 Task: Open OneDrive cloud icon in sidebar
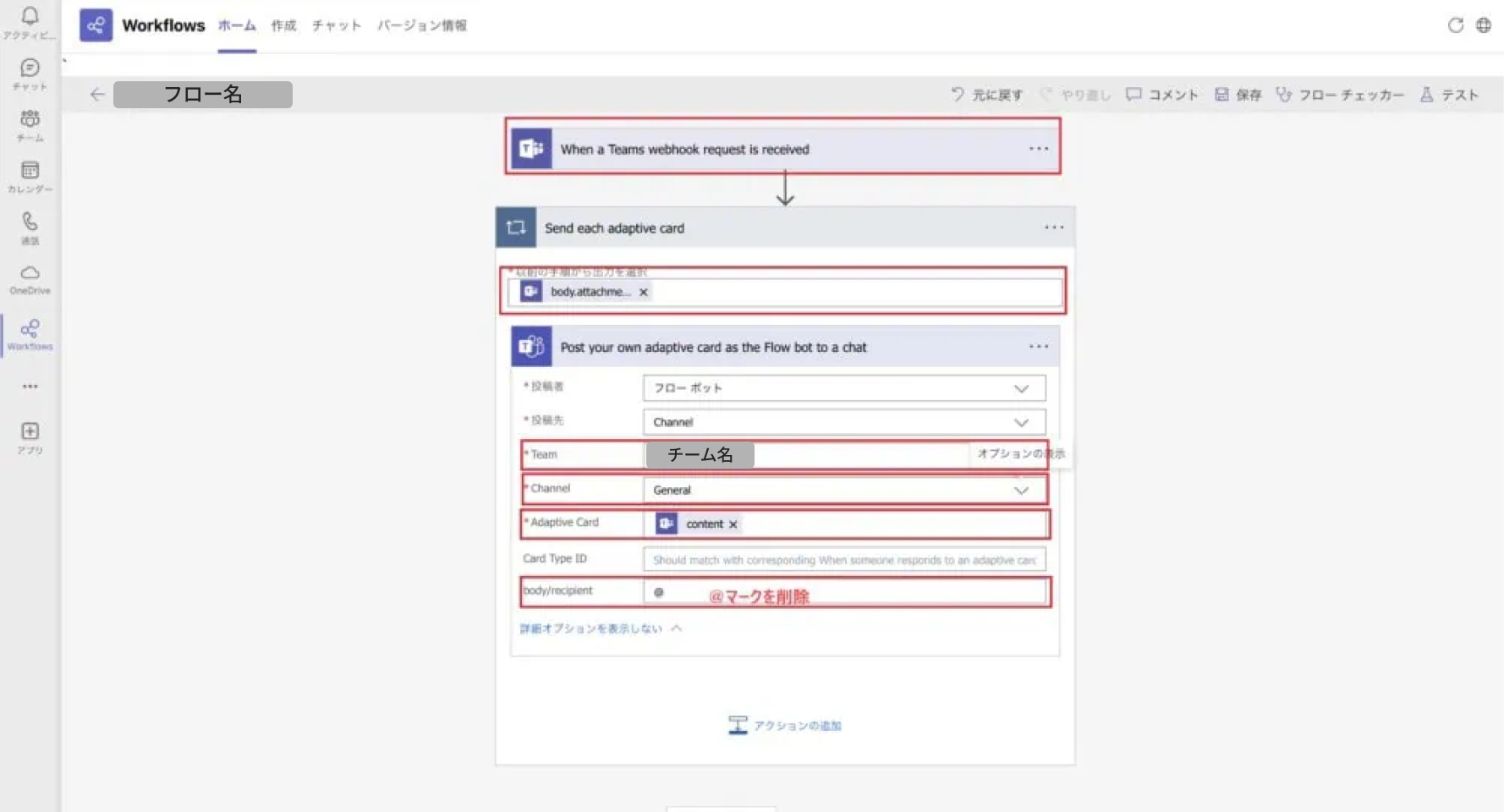pos(30,273)
